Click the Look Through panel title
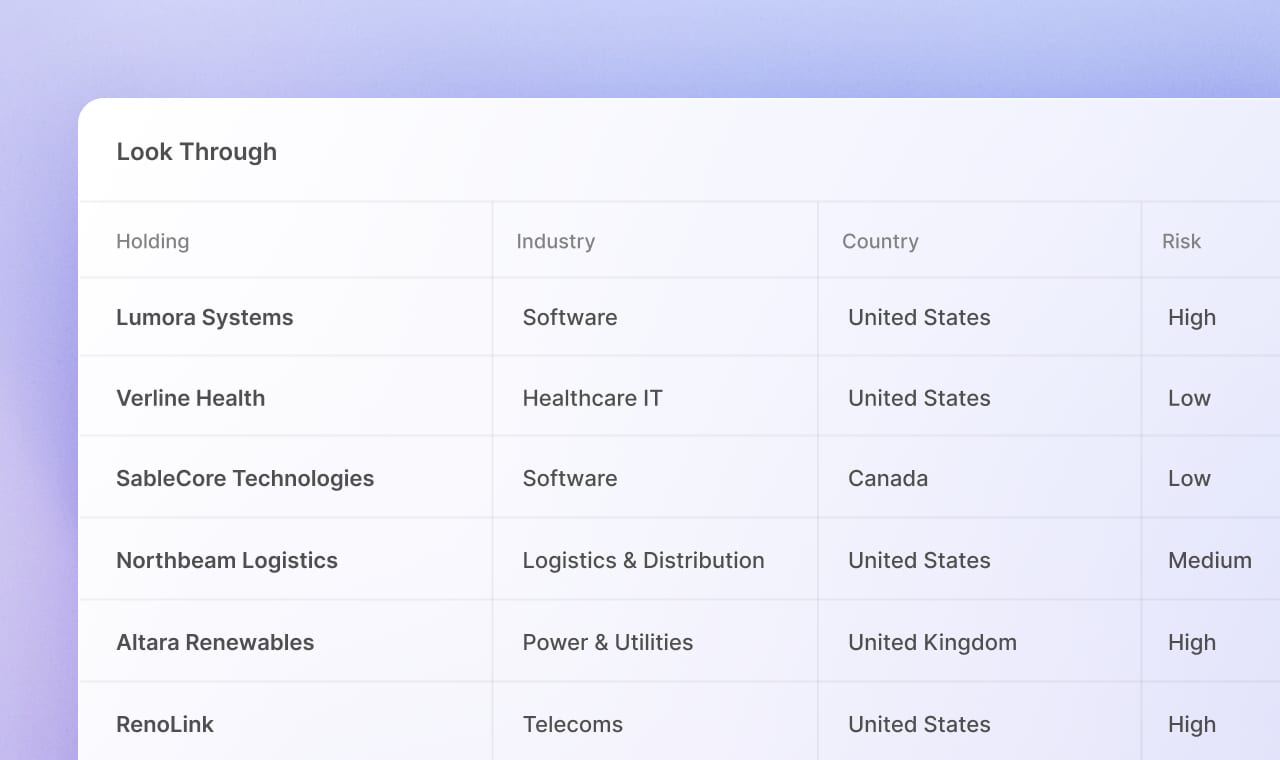Viewport: 1280px width, 760px height. [196, 152]
